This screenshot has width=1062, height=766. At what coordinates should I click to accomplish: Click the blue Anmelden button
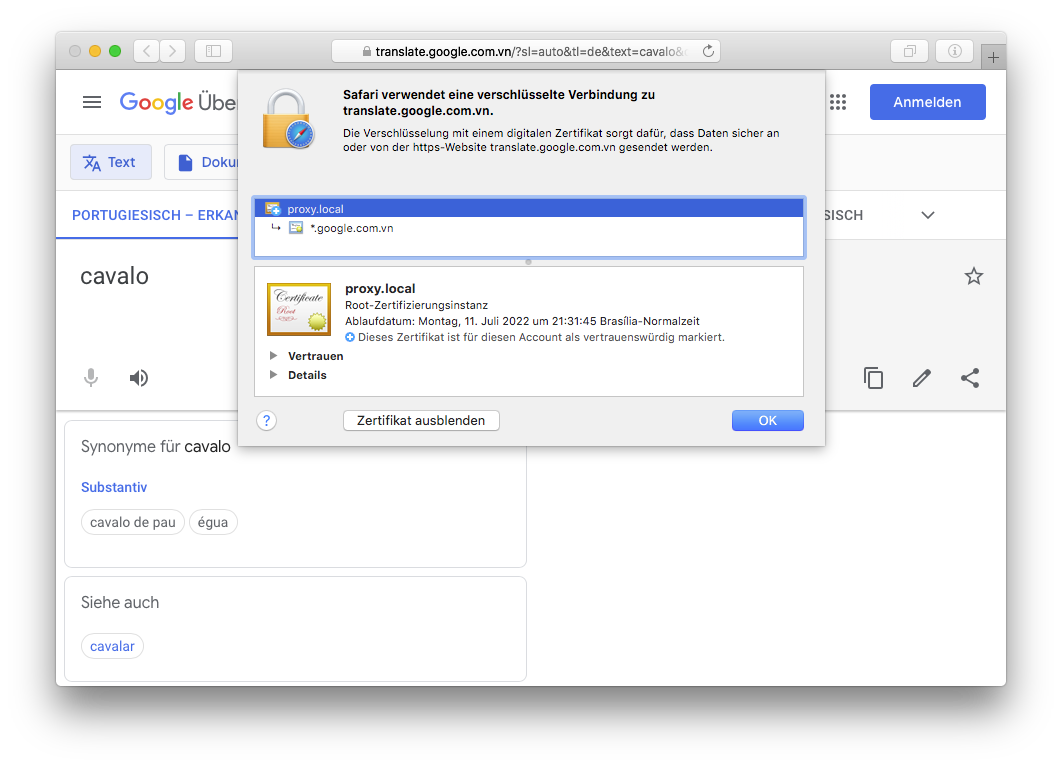pos(927,102)
